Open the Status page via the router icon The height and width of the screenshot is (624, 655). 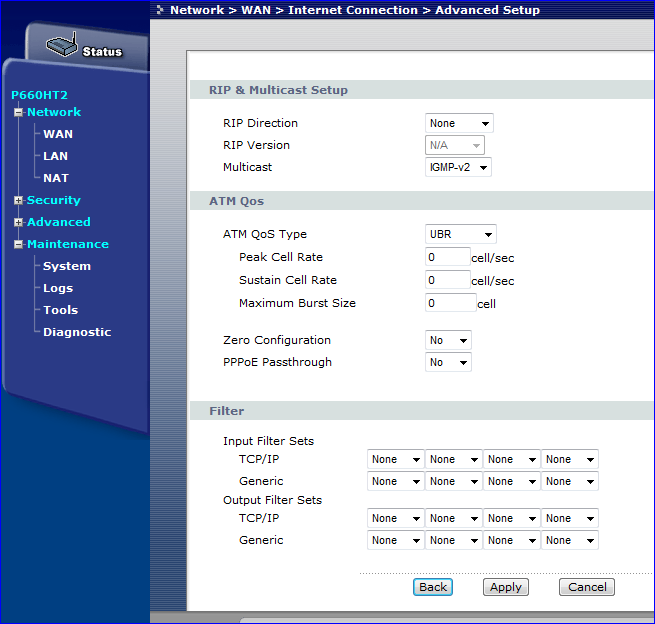[62, 45]
